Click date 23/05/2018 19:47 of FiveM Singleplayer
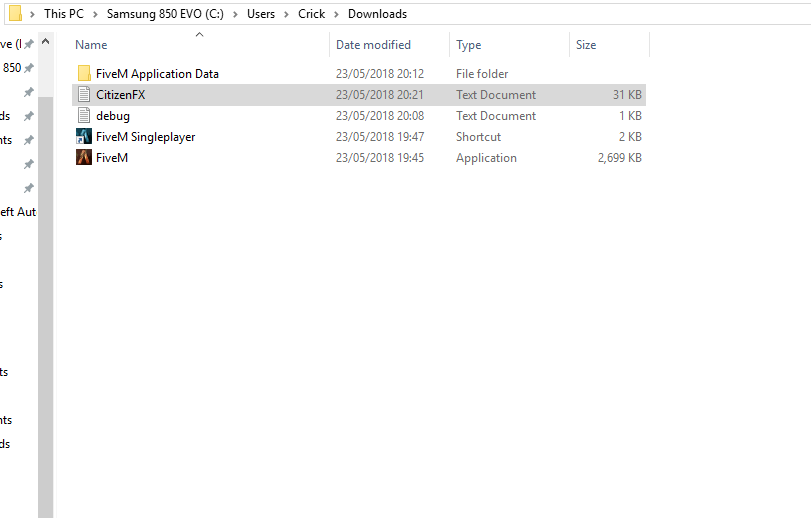 point(380,137)
